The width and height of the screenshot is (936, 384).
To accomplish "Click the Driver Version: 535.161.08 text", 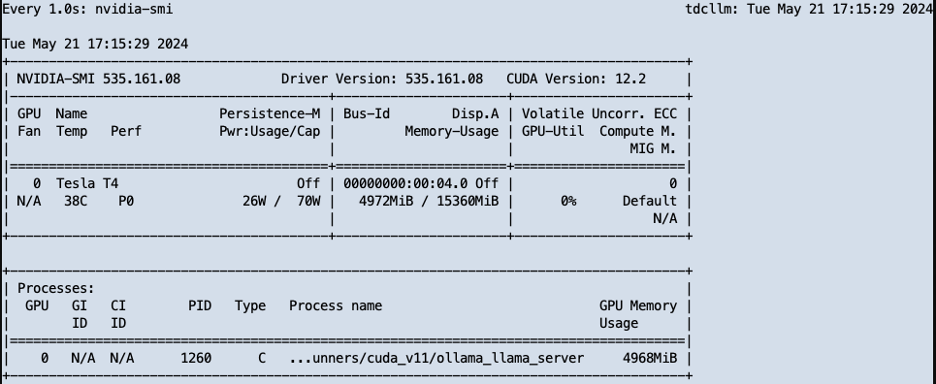I will click(382, 79).
